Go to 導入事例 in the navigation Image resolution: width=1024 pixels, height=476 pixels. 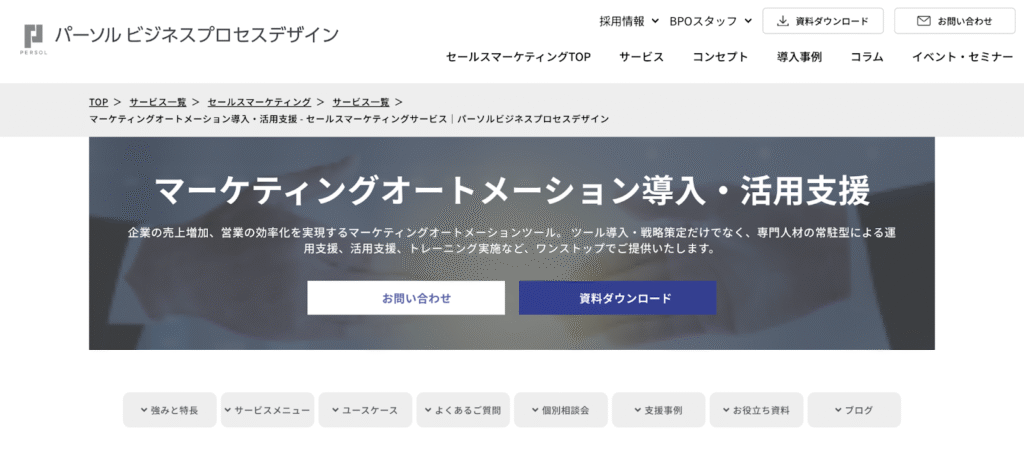click(799, 57)
